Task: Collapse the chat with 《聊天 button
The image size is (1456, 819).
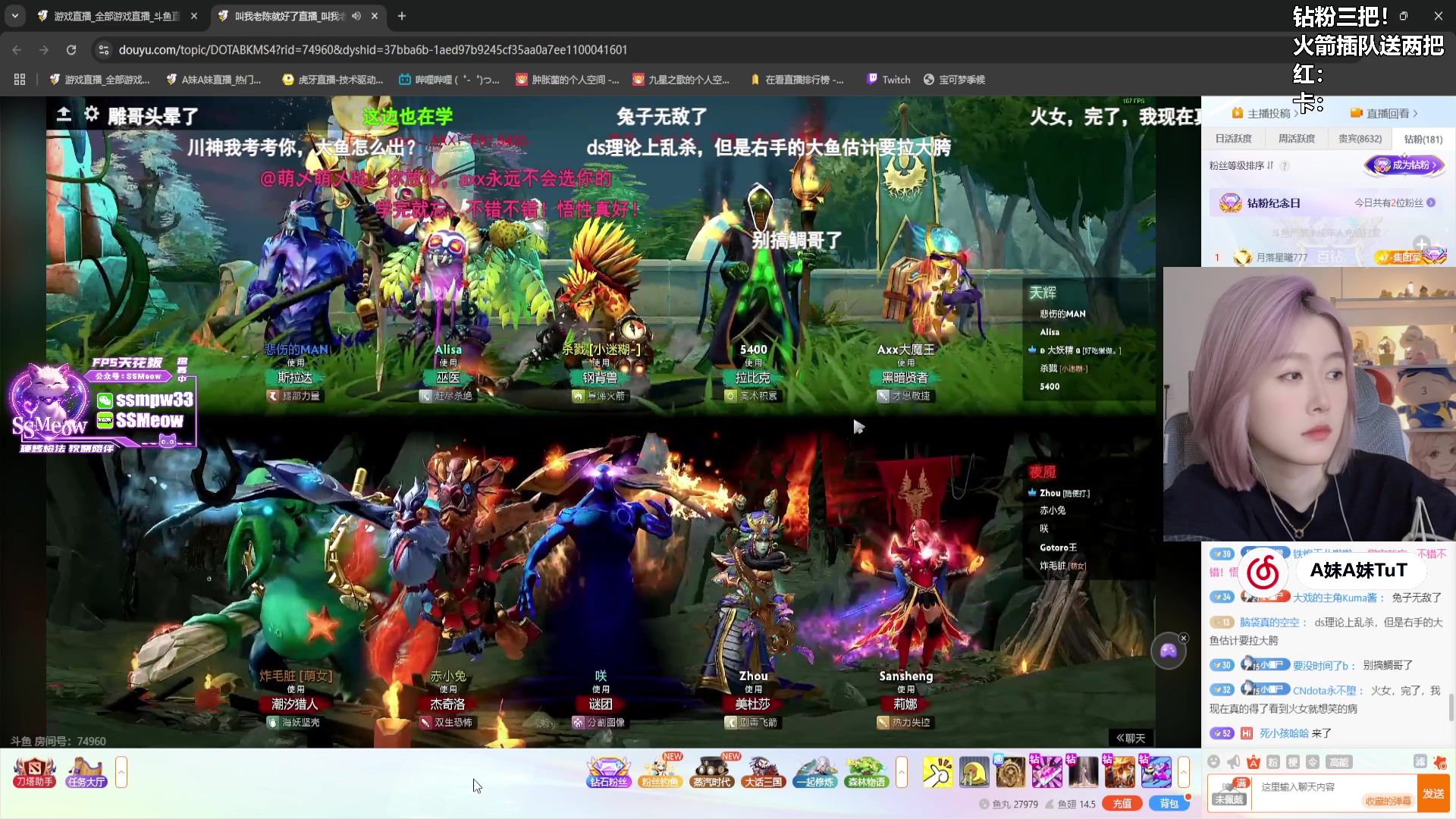Action: [x=1130, y=738]
